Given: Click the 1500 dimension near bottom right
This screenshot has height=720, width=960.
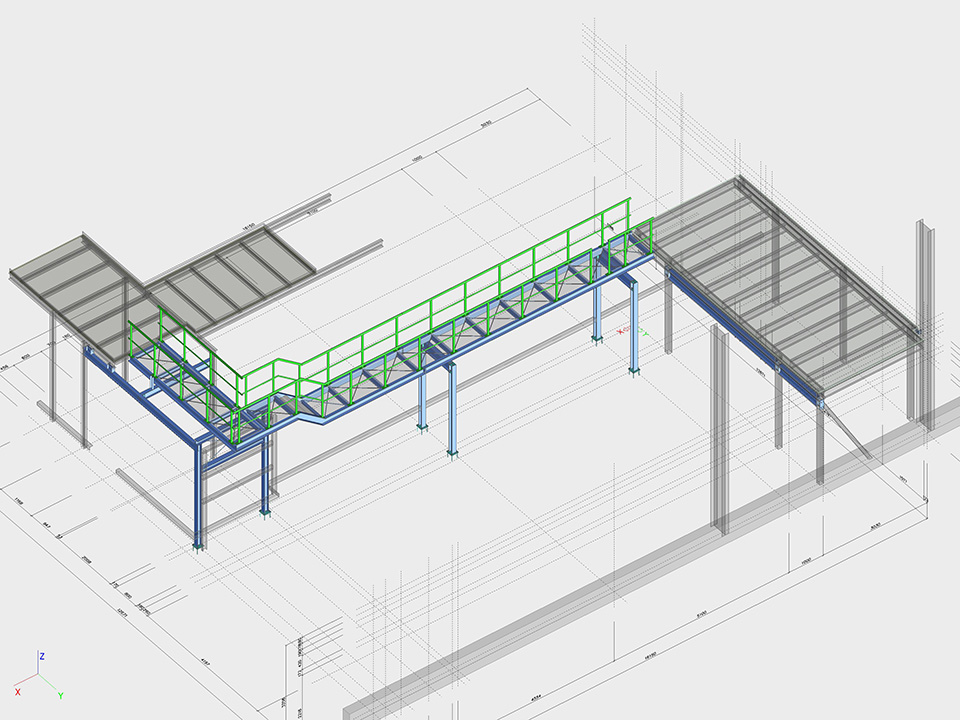Looking at the screenshot, I should pyautogui.click(x=806, y=563).
